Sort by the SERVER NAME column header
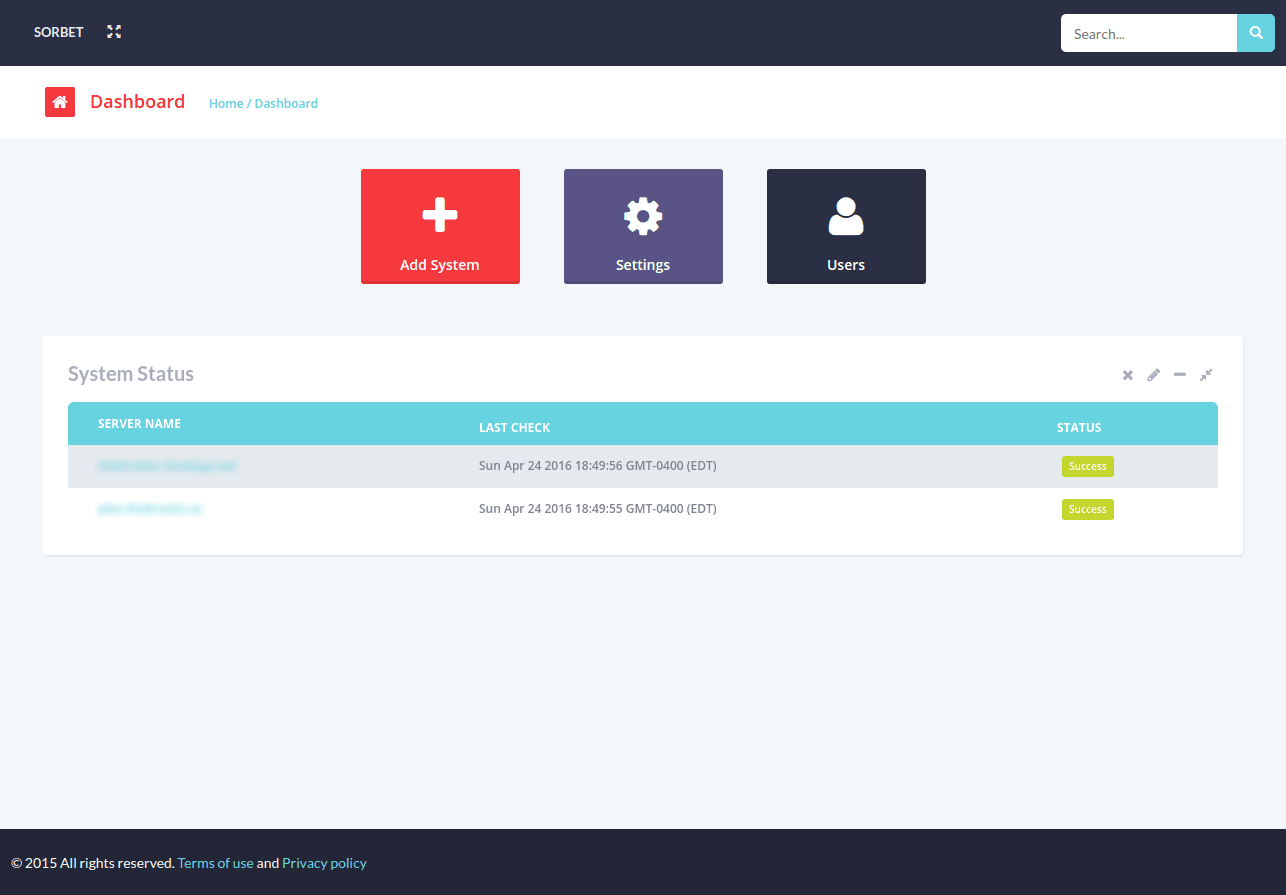 click(x=139, y=423)
